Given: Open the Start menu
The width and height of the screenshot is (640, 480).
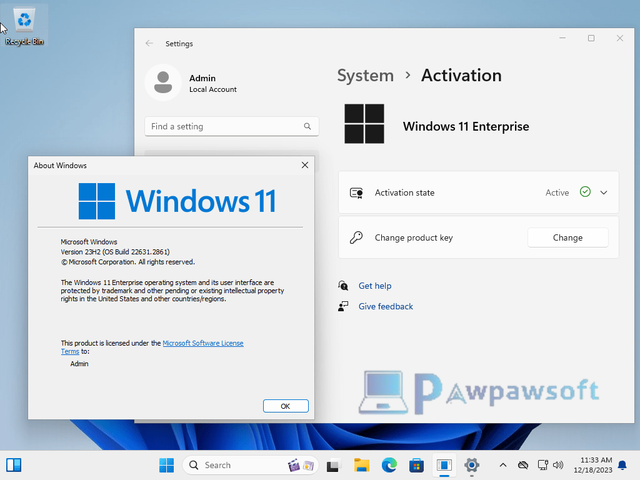Looking at the screenshot, I should click(x=167, y=465).
